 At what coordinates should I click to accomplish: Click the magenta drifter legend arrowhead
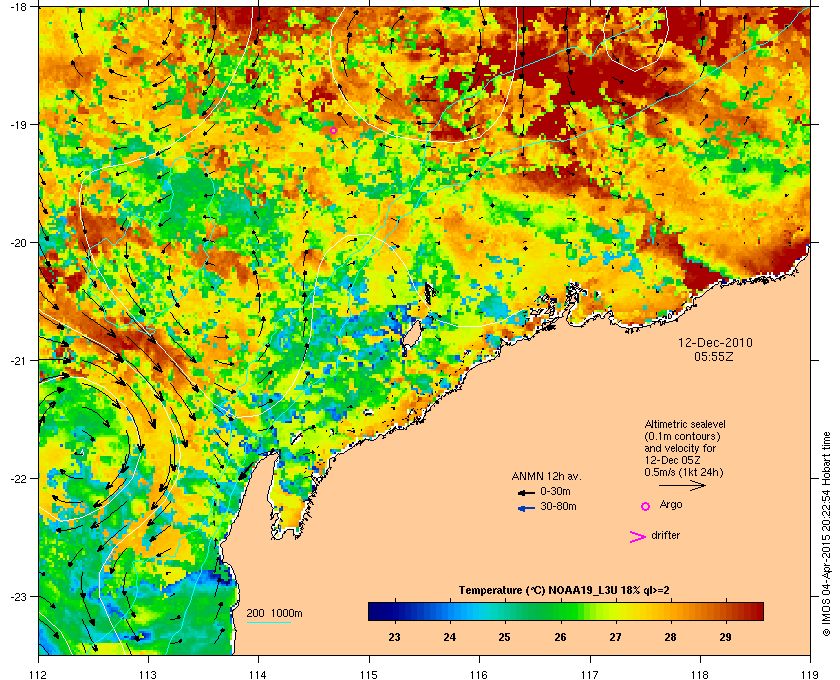click(638, 537)
